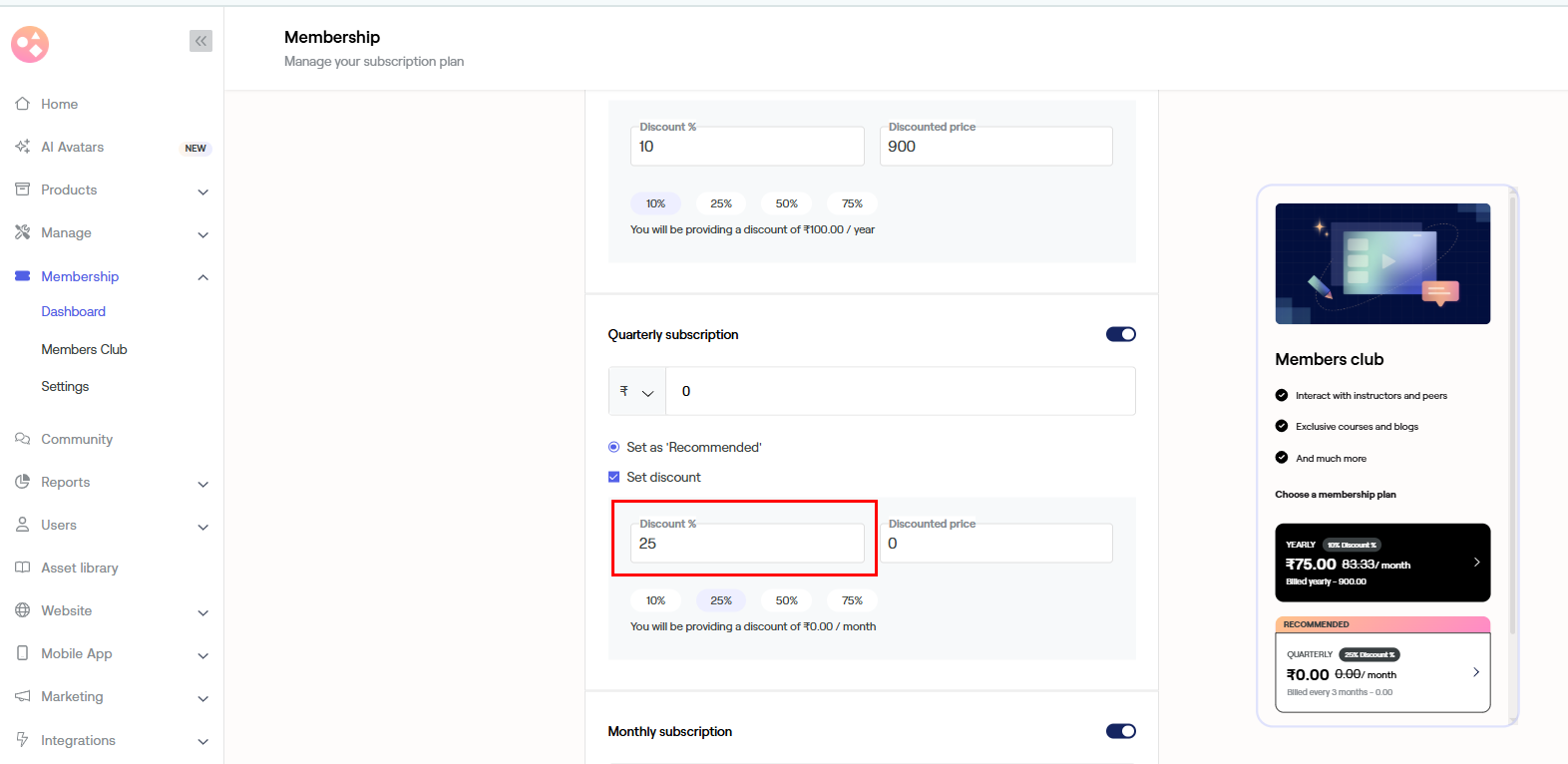The width and height of the screenshot is (1568, 764).
Task: Click the Marketing megaphone icon
Action: [x=23, y=696]
